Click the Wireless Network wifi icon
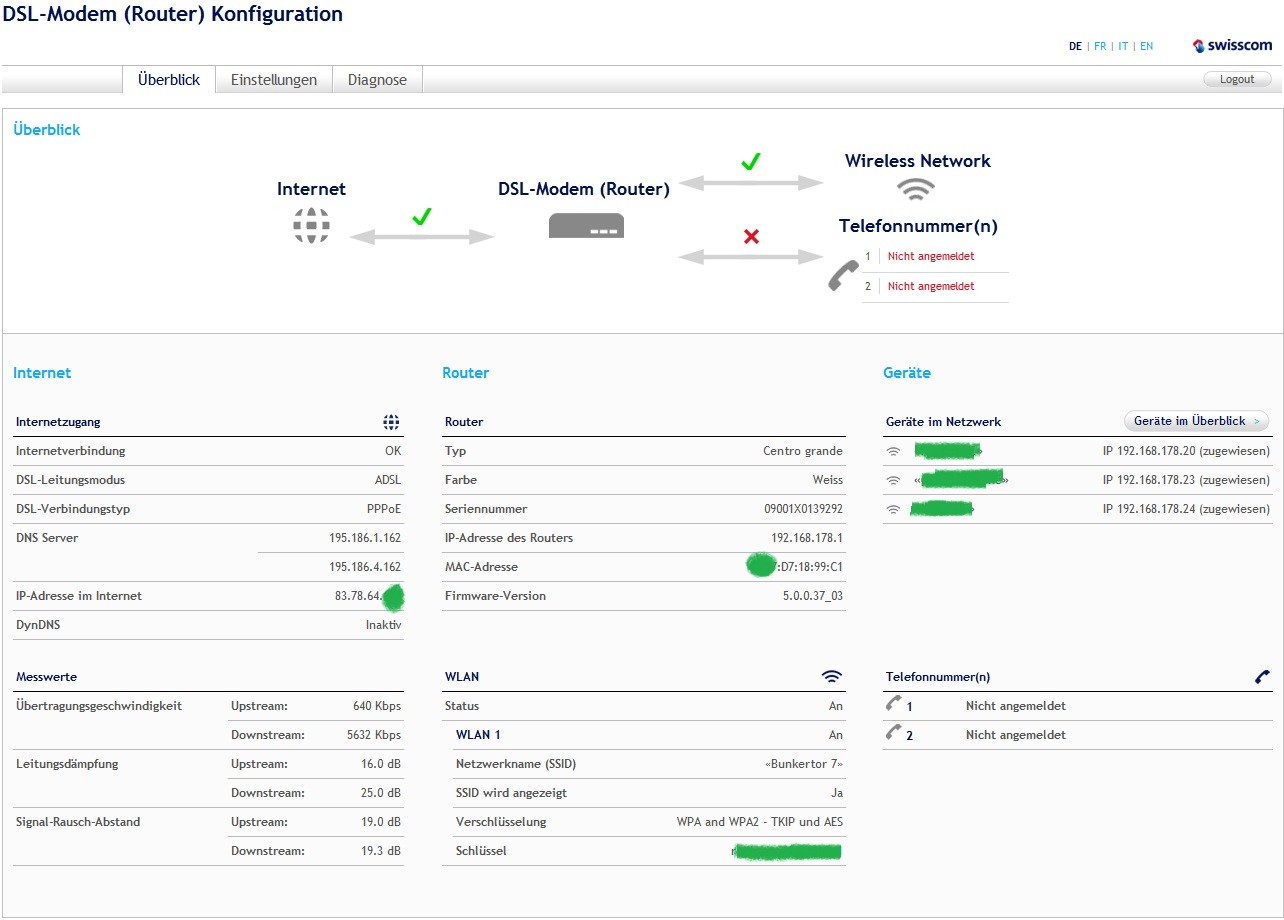Screen dimensions: 1284x920 click(x=915, y=188)
